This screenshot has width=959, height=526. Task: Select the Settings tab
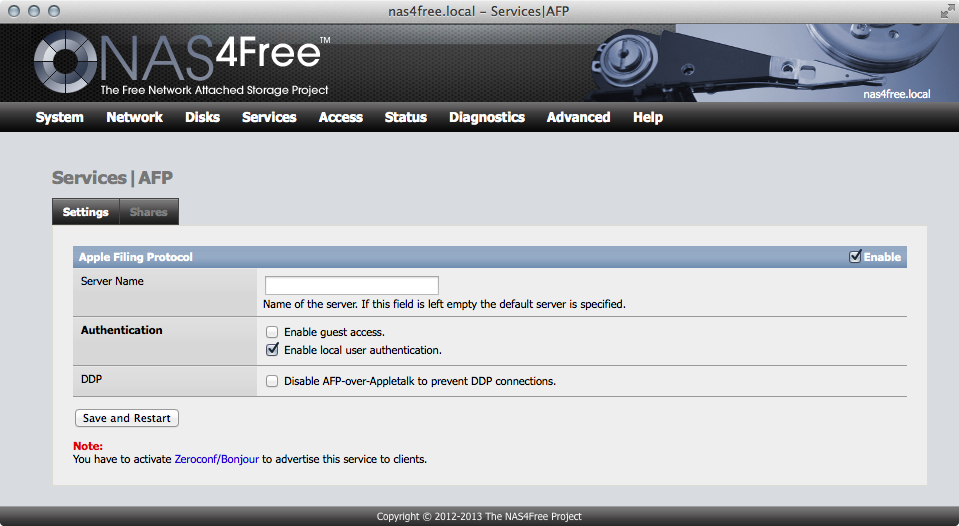[x=86, y=212]
